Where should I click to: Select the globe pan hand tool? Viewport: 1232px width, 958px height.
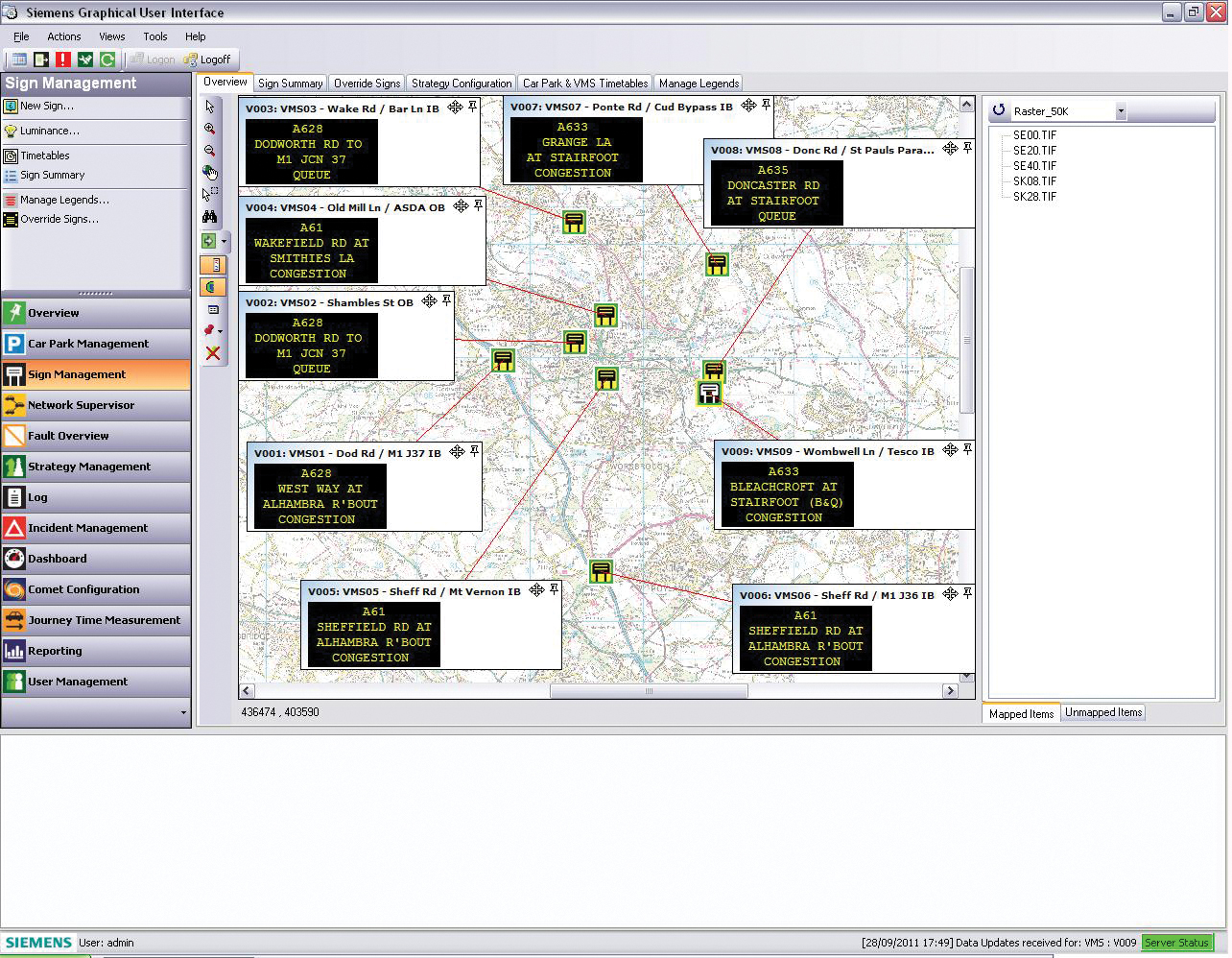(x=210, y=173)
